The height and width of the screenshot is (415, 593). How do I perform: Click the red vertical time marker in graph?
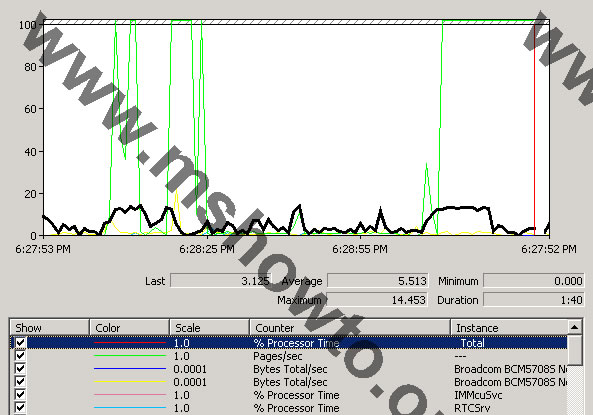click(x=534, y=129)
